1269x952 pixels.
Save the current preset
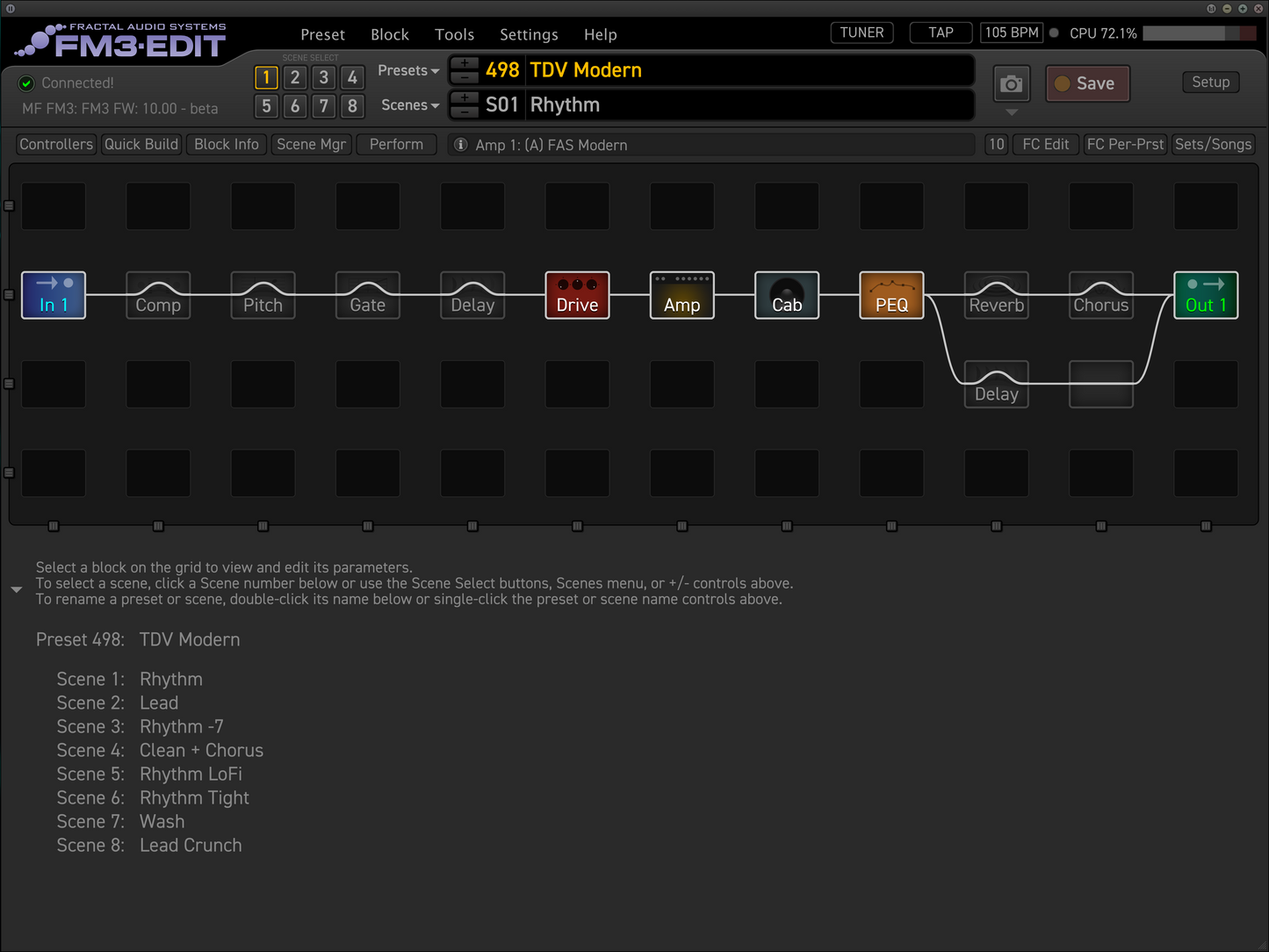(1087, 83)
